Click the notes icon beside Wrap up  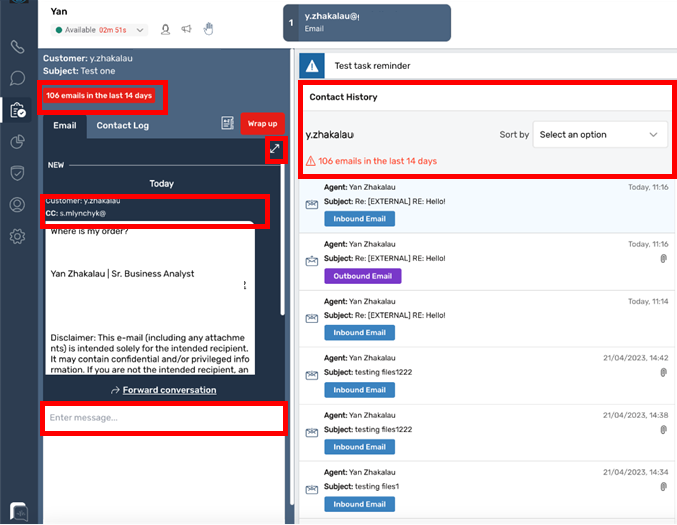(x=227, y=124)
